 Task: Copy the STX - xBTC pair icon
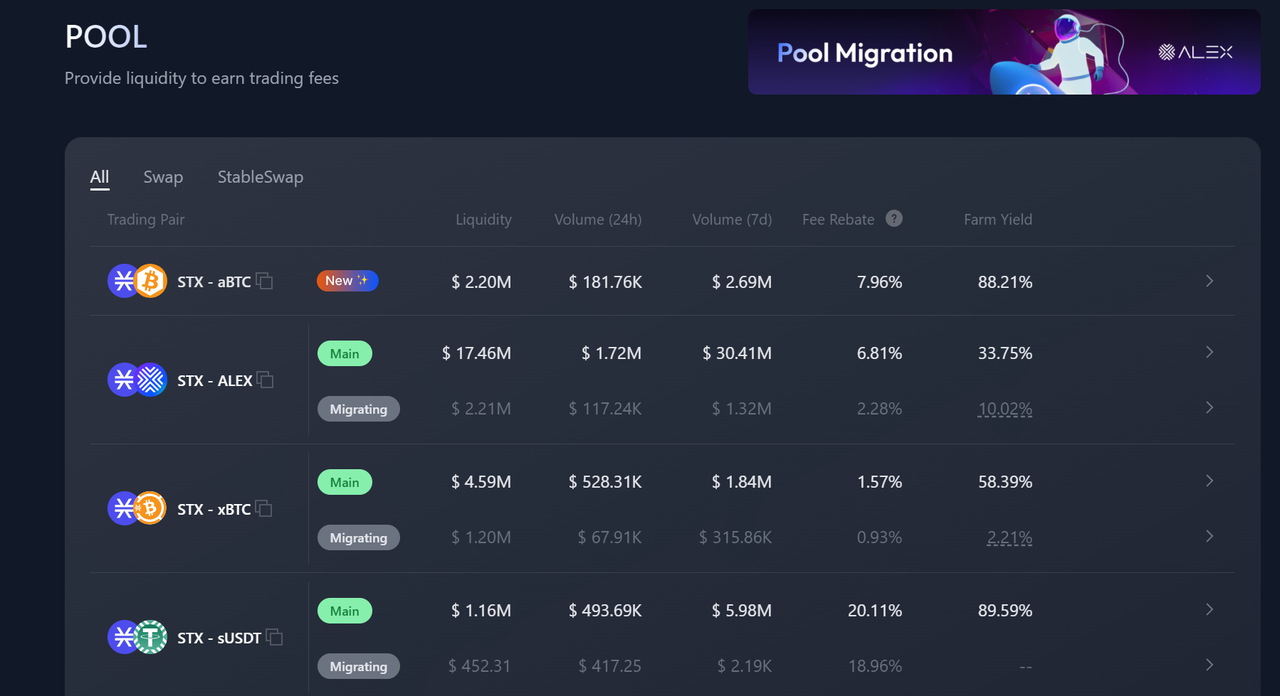click(264, 509)
